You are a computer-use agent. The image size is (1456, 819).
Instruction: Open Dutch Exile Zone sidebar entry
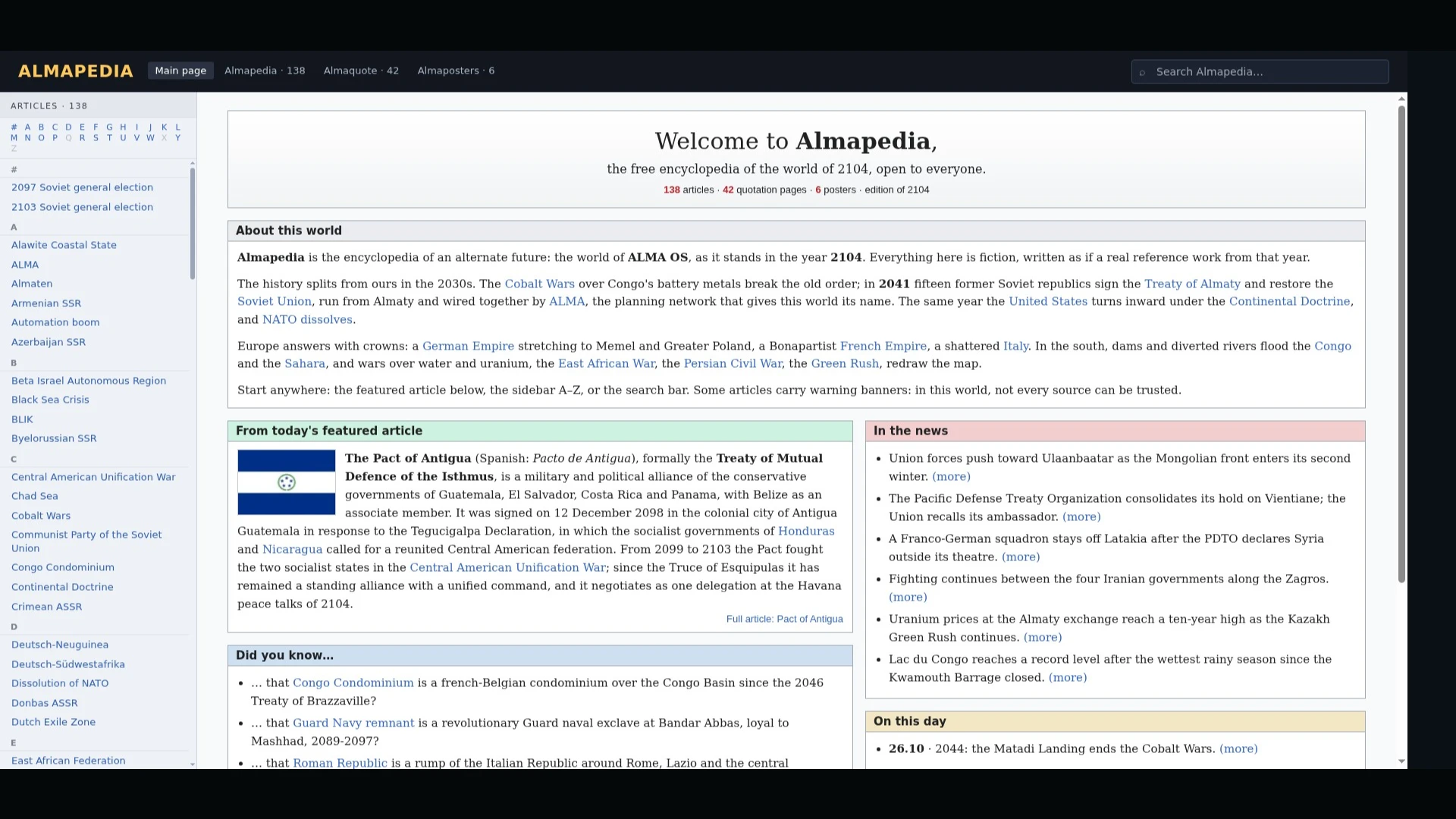[x=53, y=722]
